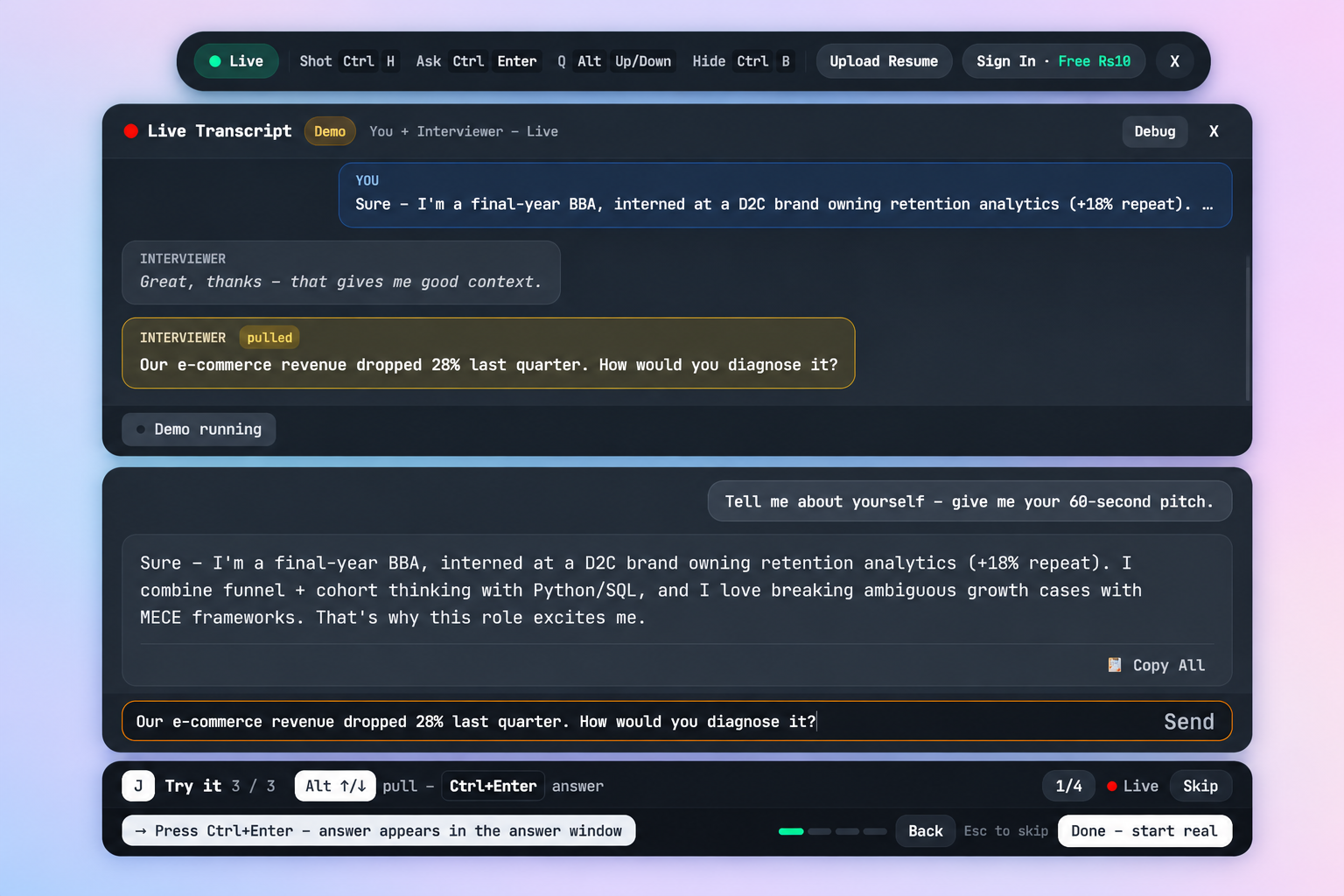Click 'Try it 3 / 3' label
Screen dimensions: 1344x896
pos(220,786)
